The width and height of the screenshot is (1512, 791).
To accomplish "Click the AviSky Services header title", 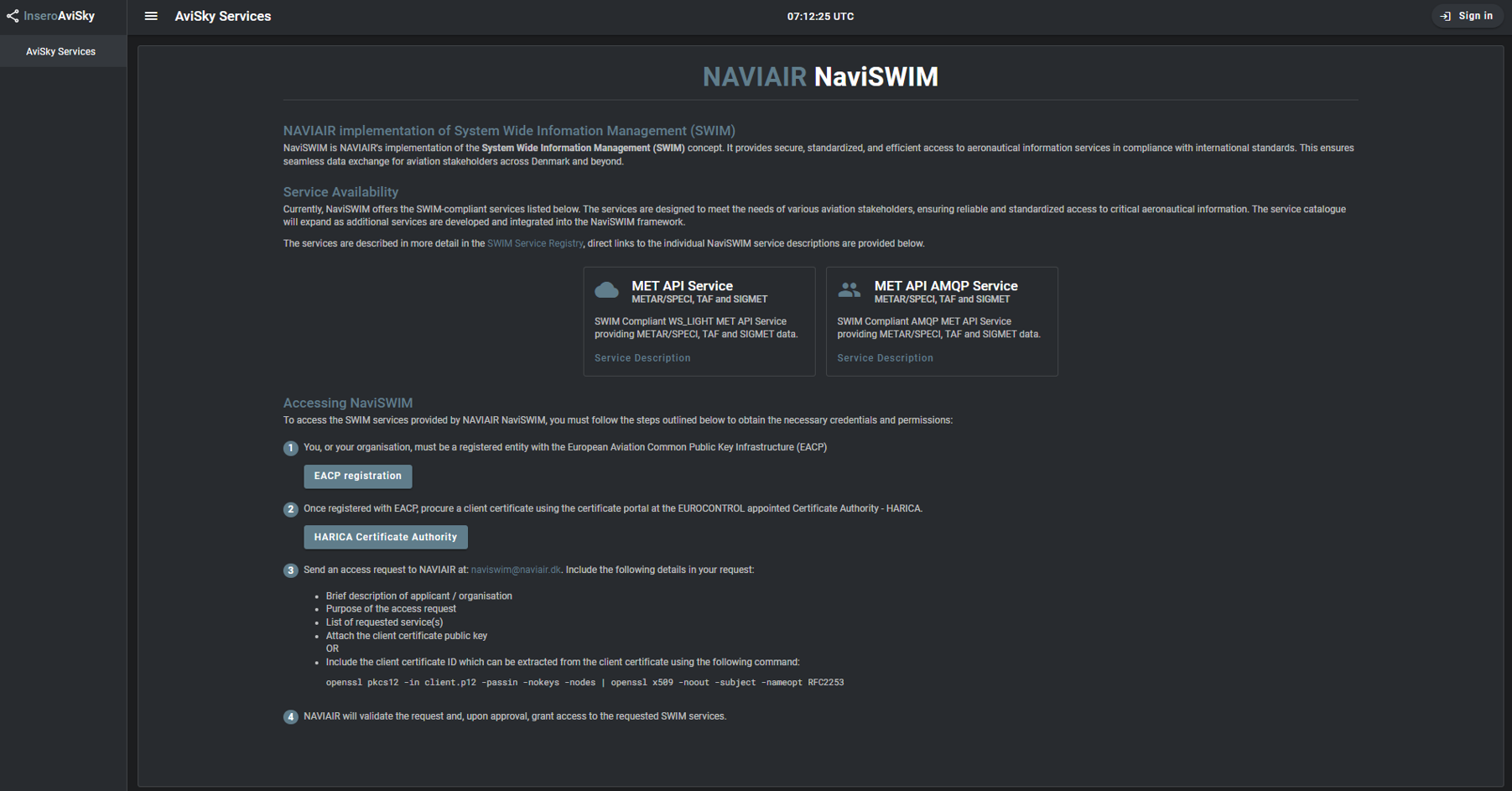I will [x=222, y=16].
